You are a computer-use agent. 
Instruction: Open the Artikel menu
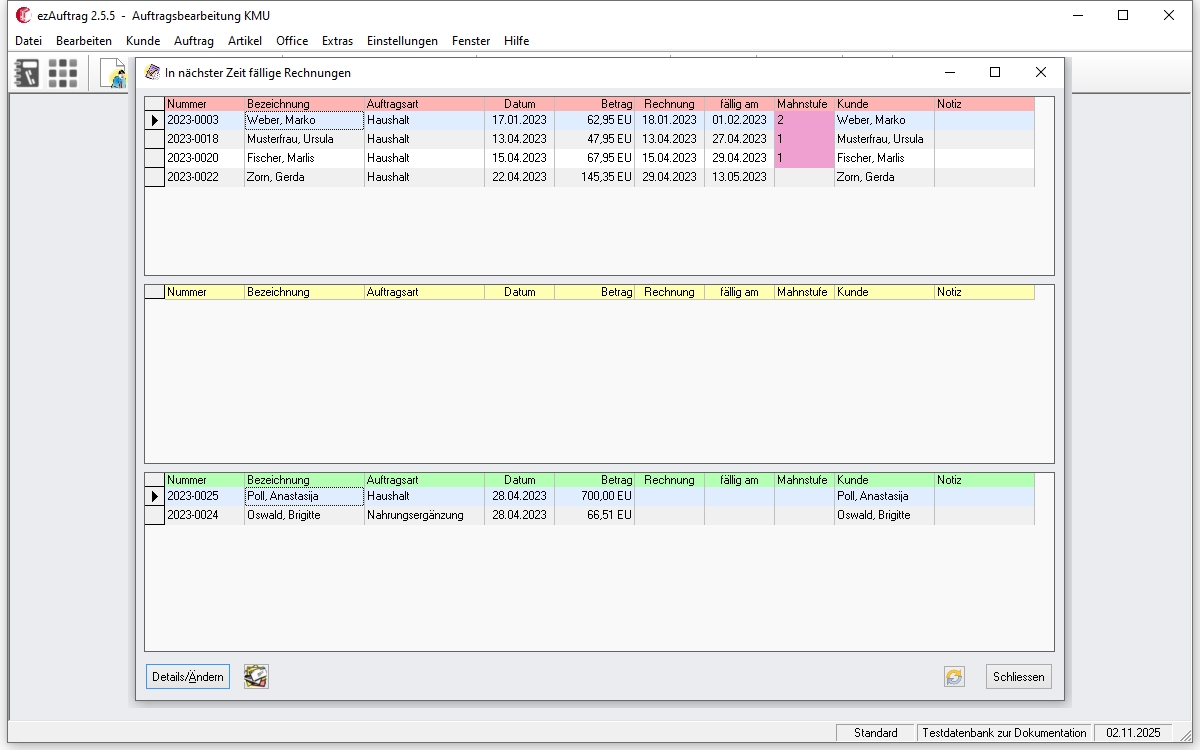click(x=245, y=41)
